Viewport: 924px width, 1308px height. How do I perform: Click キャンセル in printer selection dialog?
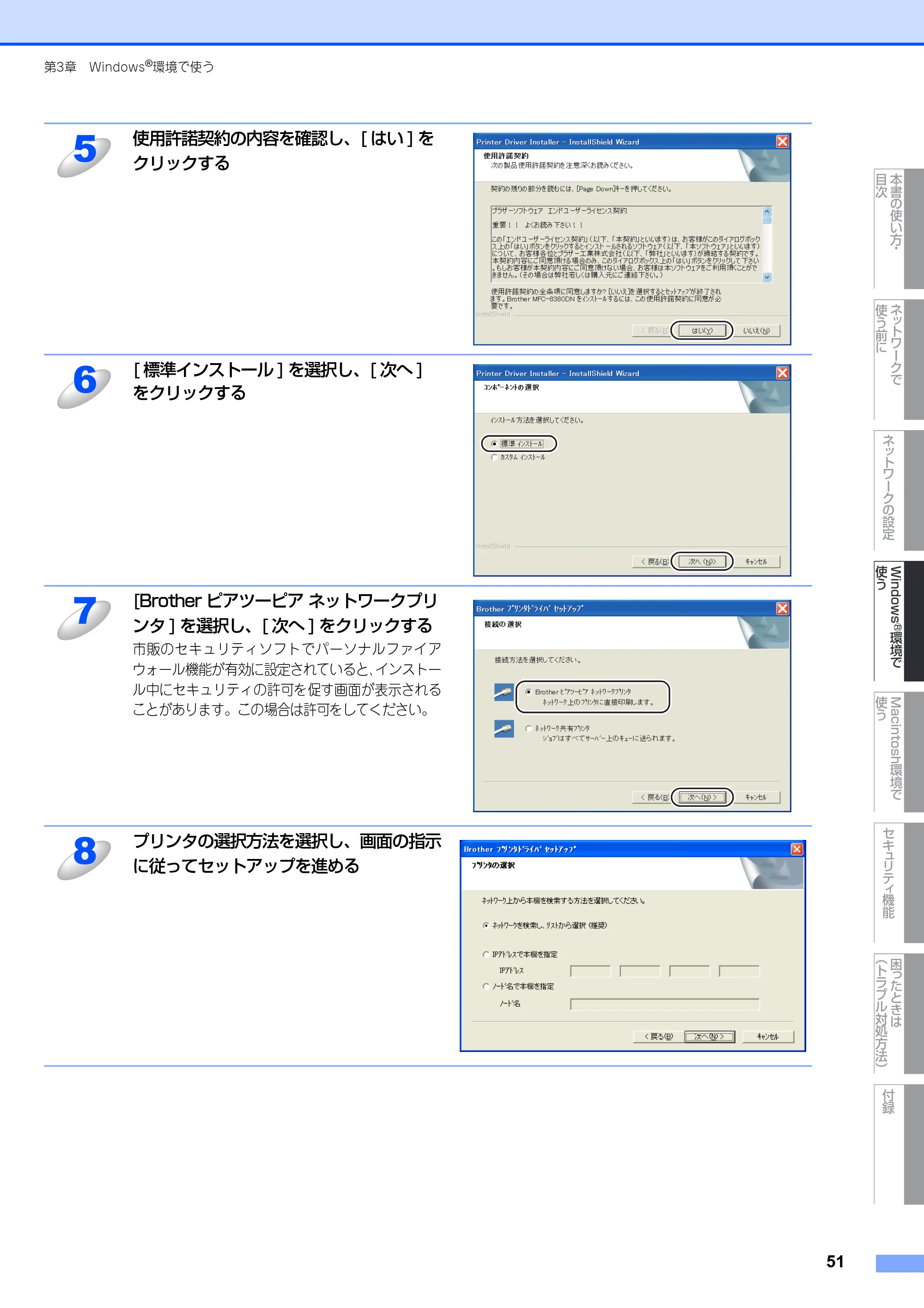(768, 1037)
